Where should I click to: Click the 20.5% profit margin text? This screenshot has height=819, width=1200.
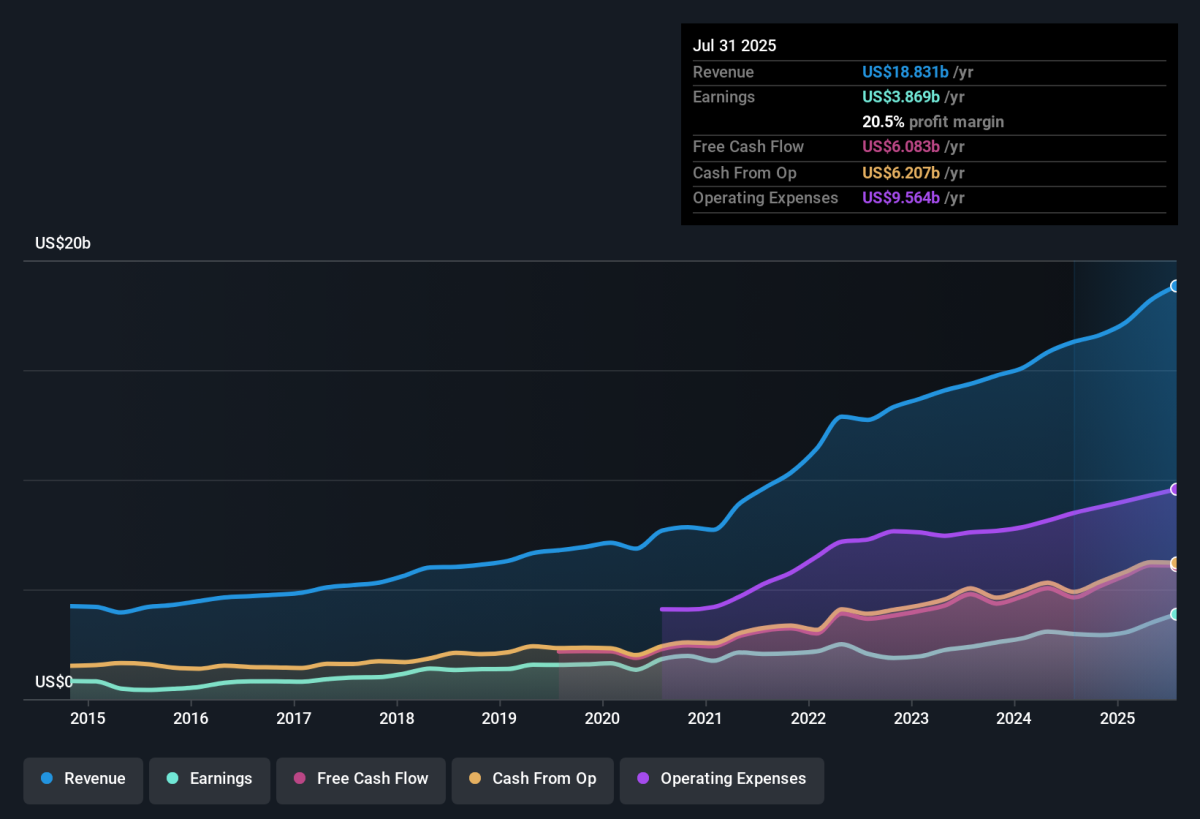pyautogui.click(x=933, y=122)
